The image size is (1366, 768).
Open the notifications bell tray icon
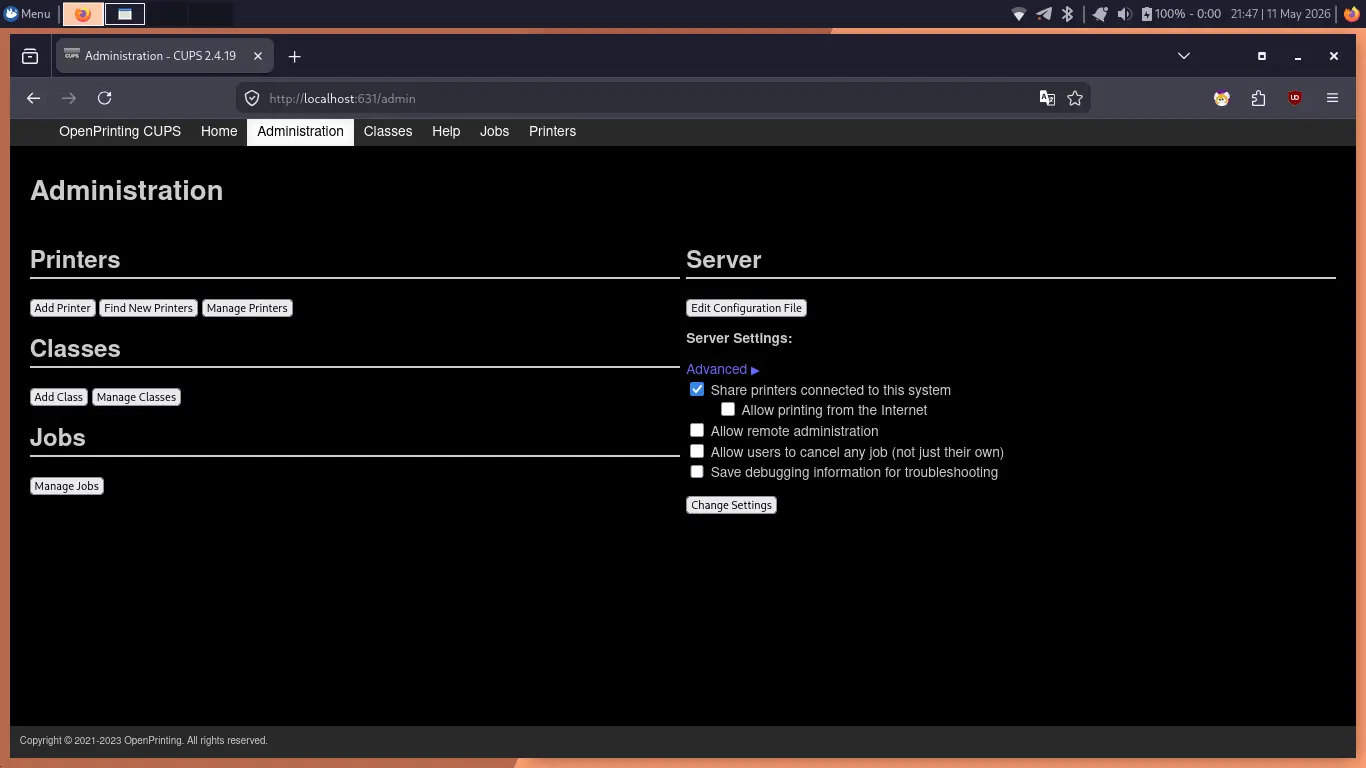[1100, 14]
